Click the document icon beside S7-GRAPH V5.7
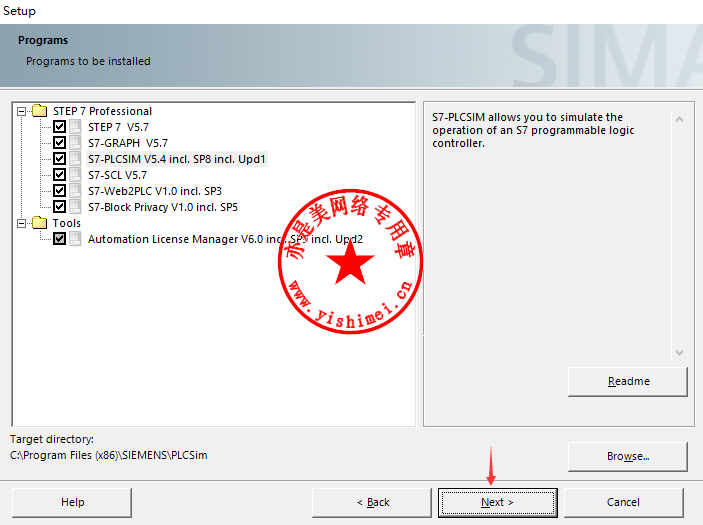 tap(75, 143)
